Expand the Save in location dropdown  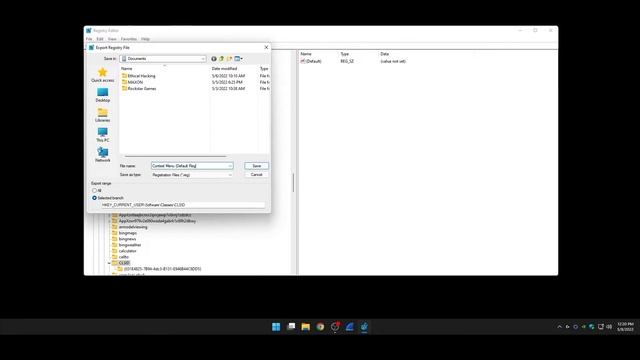[203, 59]
